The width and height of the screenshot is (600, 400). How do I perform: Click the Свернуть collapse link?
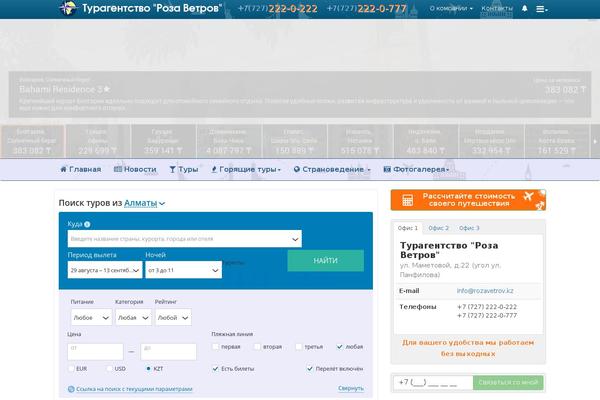(x=351, y=389)
